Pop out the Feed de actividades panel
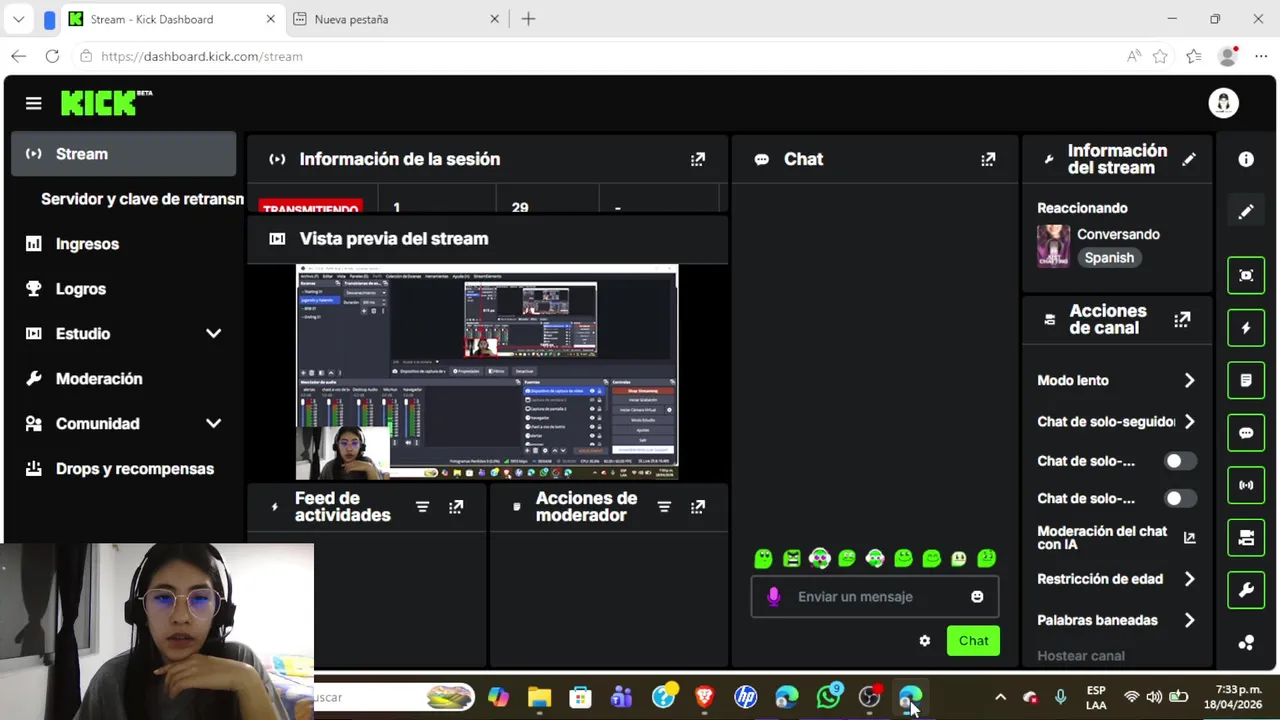This screenshot has height=720, width=1280. click(x=456, y=507)
